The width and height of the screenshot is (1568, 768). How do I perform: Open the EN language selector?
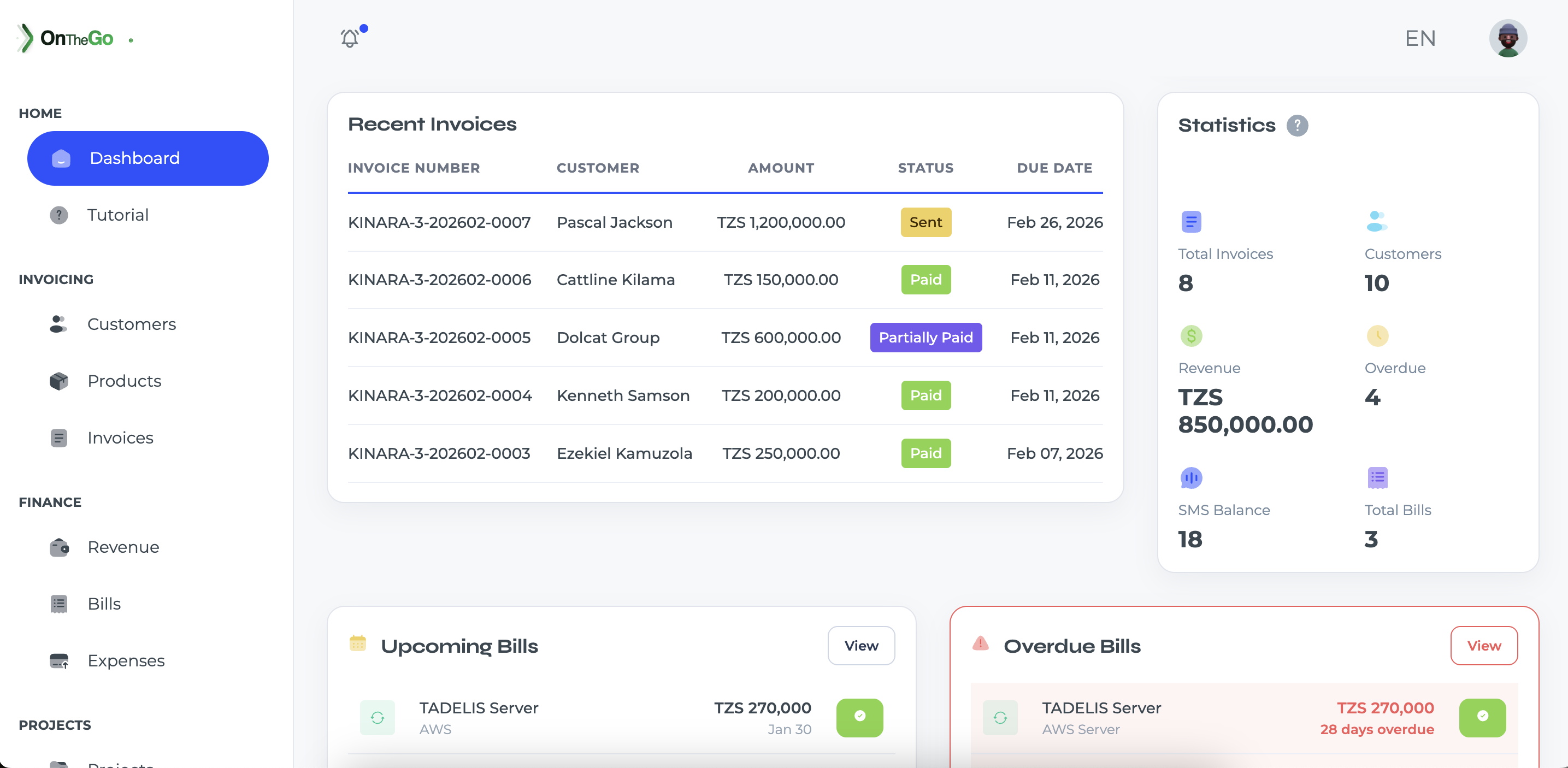(x=1420, y=38)
